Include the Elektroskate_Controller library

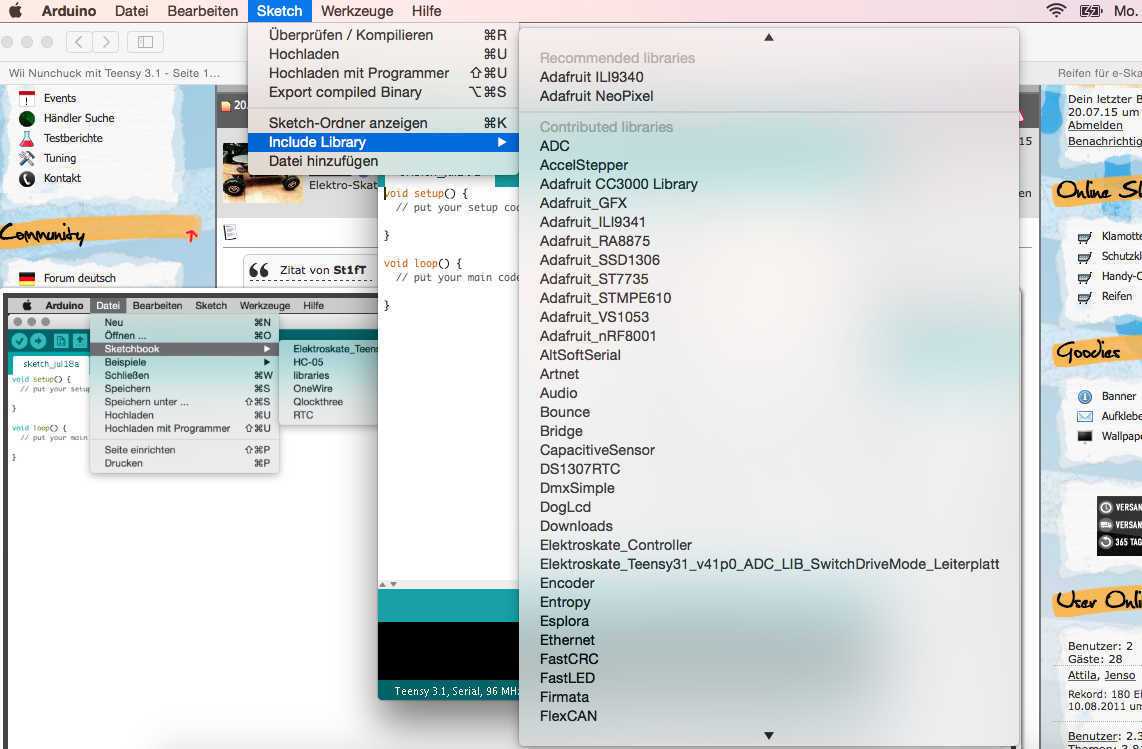point(768,545)
